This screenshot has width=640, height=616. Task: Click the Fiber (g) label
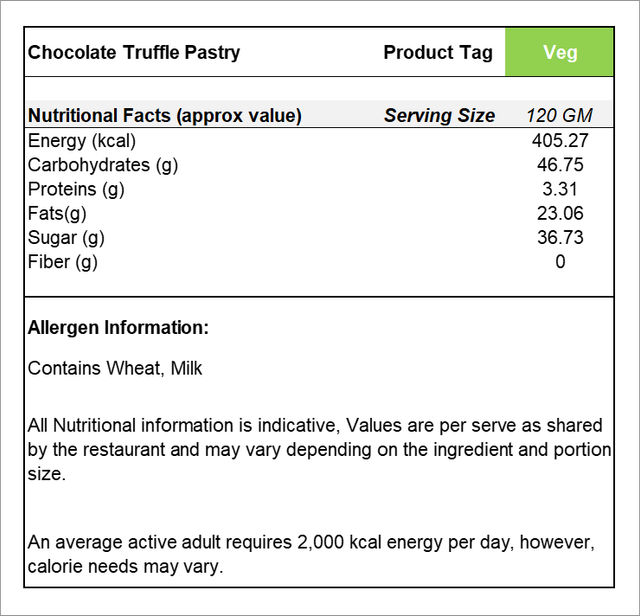62,262
